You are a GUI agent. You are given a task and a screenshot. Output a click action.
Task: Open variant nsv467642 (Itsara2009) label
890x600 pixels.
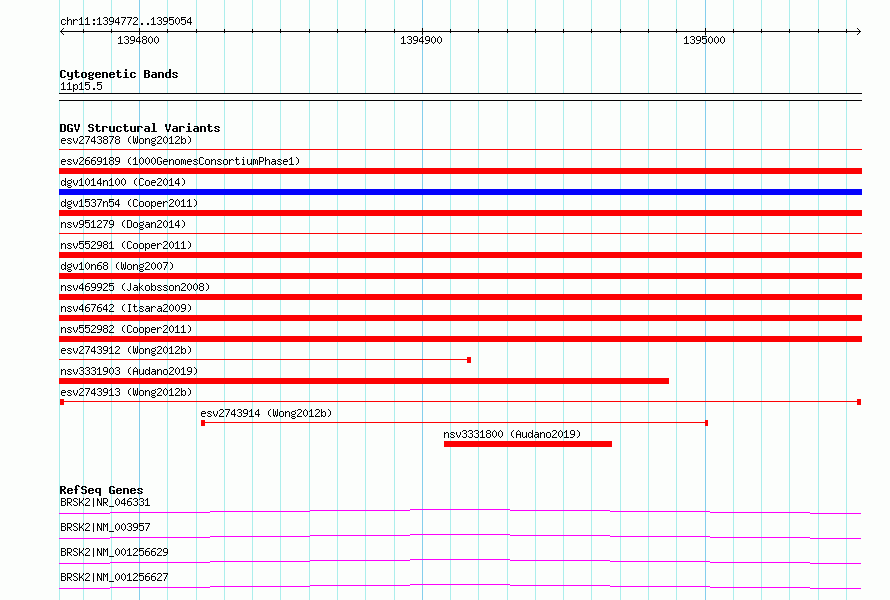pyautogui.click(x=126, y=308)
